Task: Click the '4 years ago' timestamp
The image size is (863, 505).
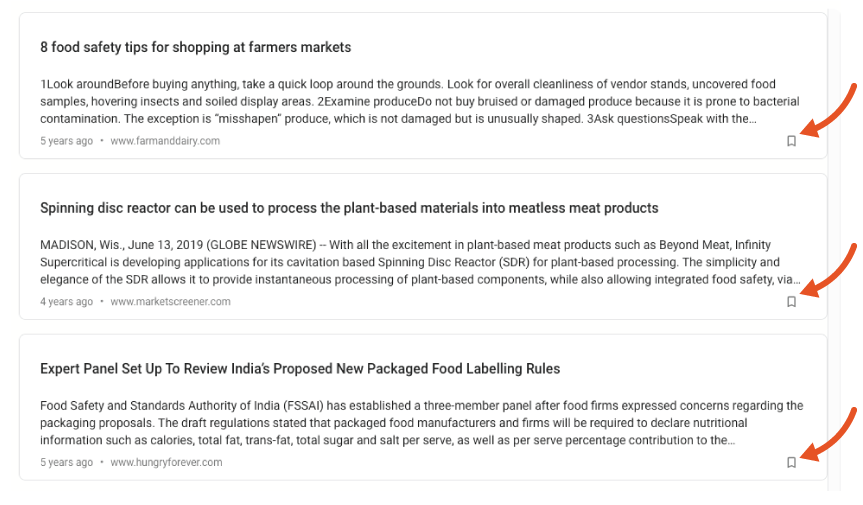Action: pos(67,301)
